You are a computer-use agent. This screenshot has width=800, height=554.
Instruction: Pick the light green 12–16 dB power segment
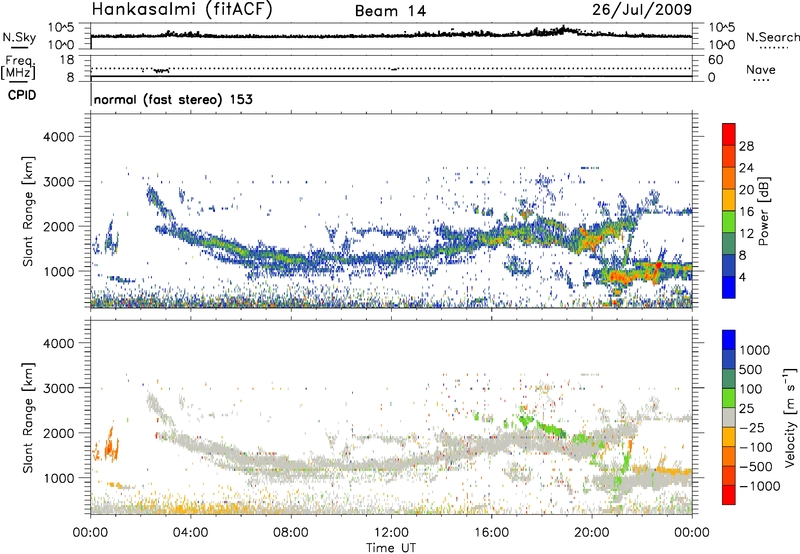(729, 223)
